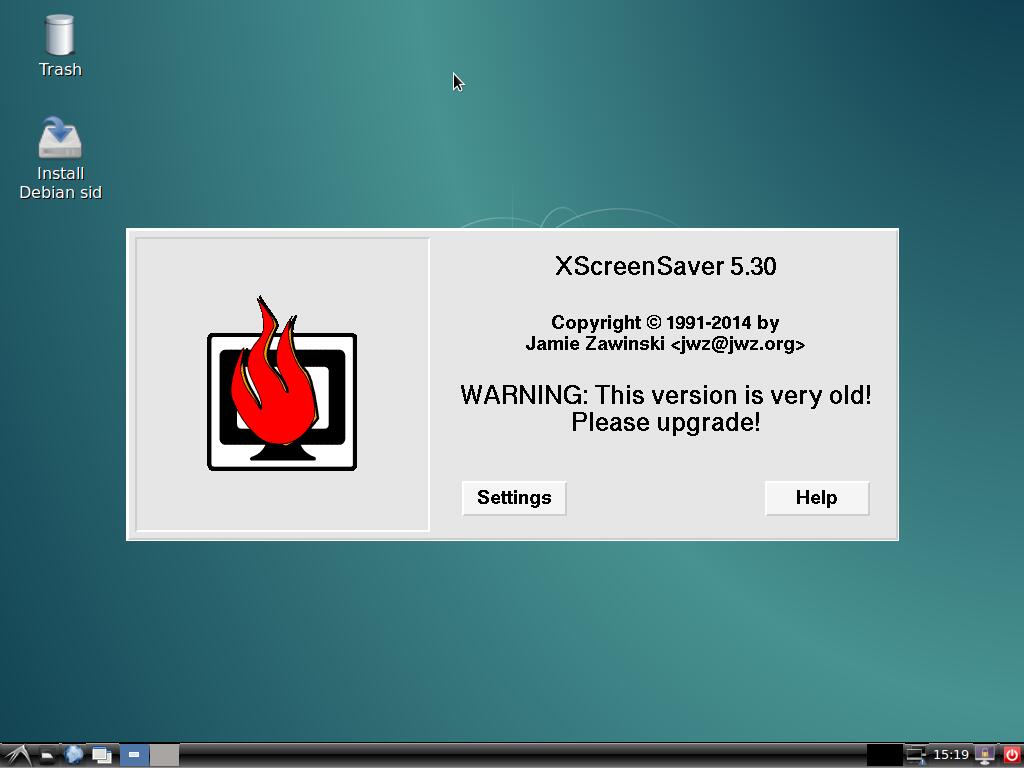Click the lock screen monitor icon
1024x768 pixels.
(985, 756)
